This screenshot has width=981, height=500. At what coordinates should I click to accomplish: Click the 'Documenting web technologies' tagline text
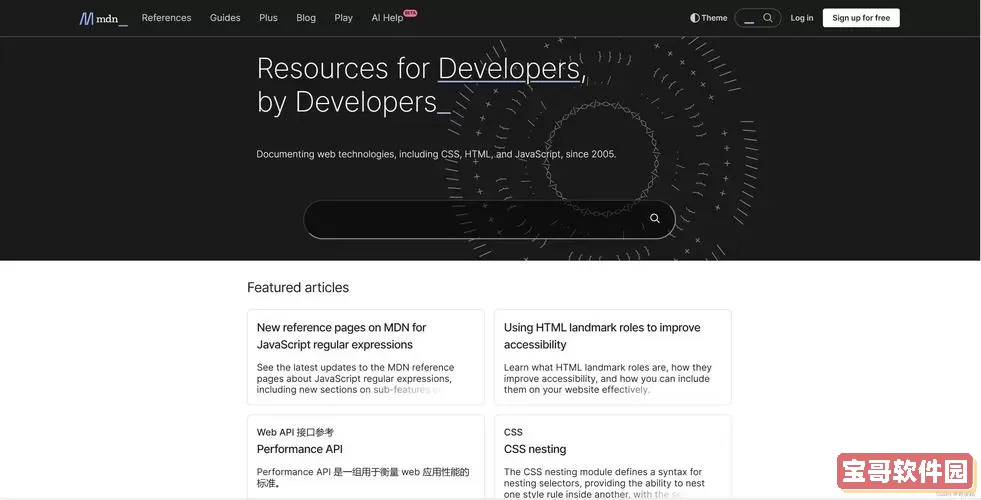click(436, 154)
